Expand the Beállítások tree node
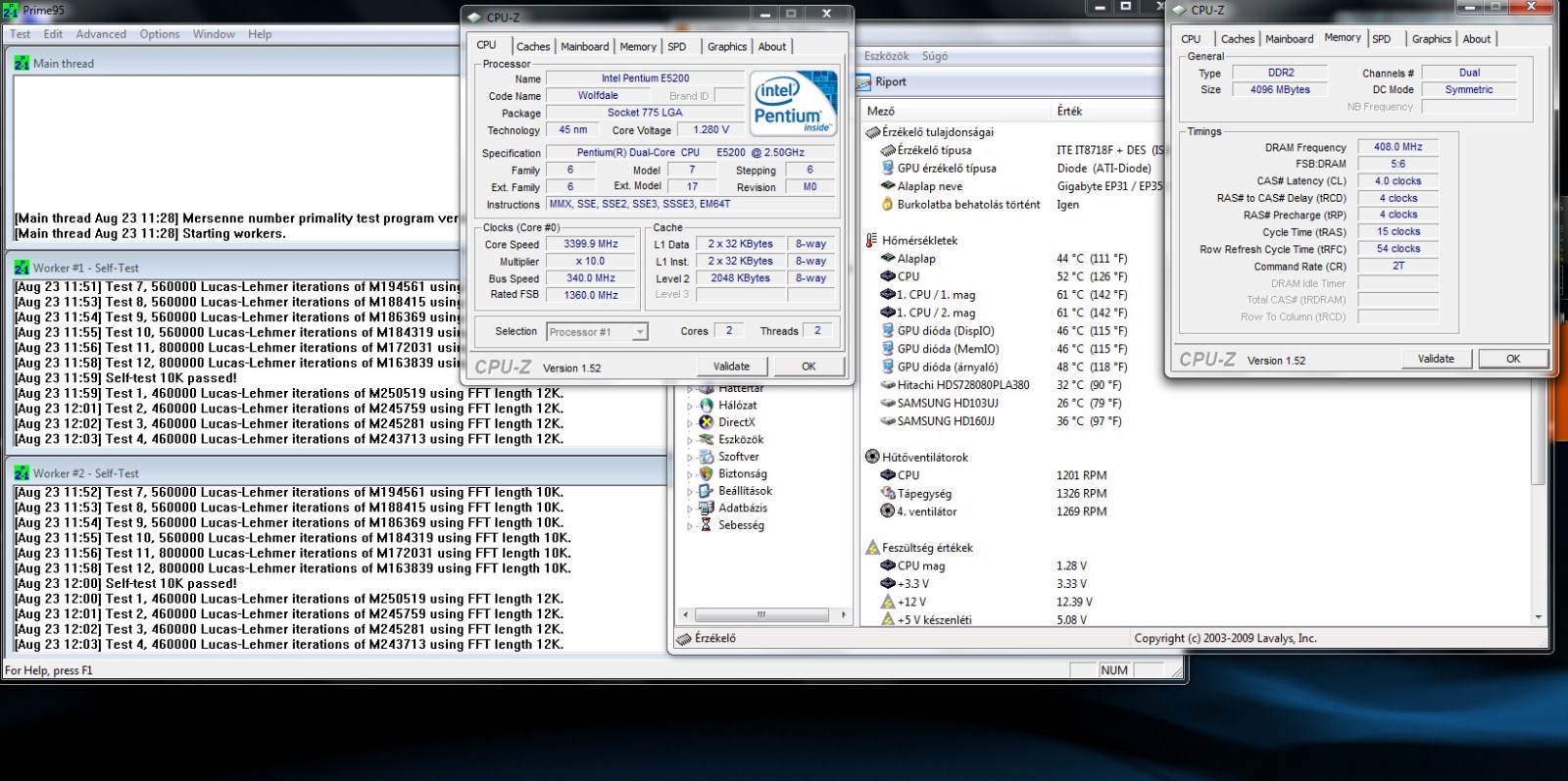 [x=690, y=492]
